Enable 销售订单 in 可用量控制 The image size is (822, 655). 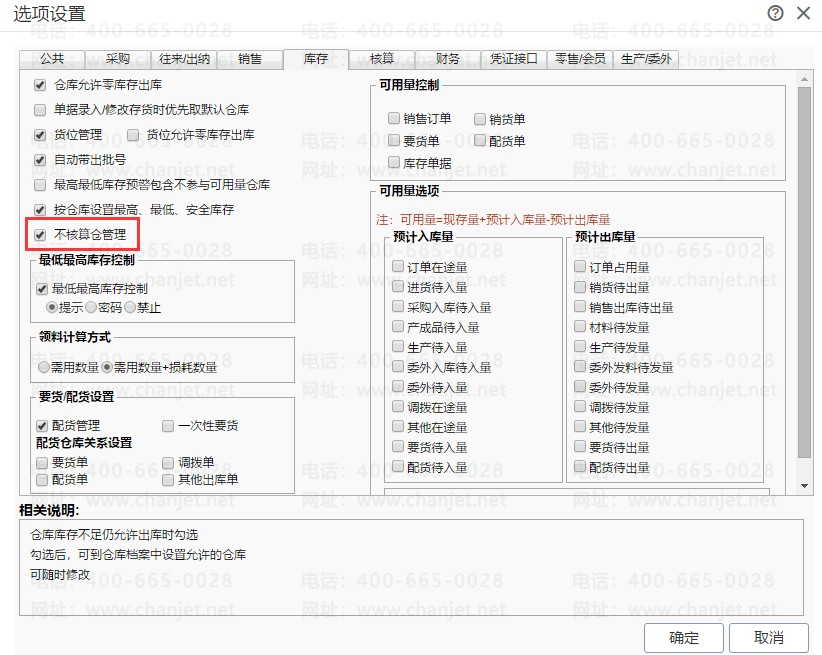(394, 119)
